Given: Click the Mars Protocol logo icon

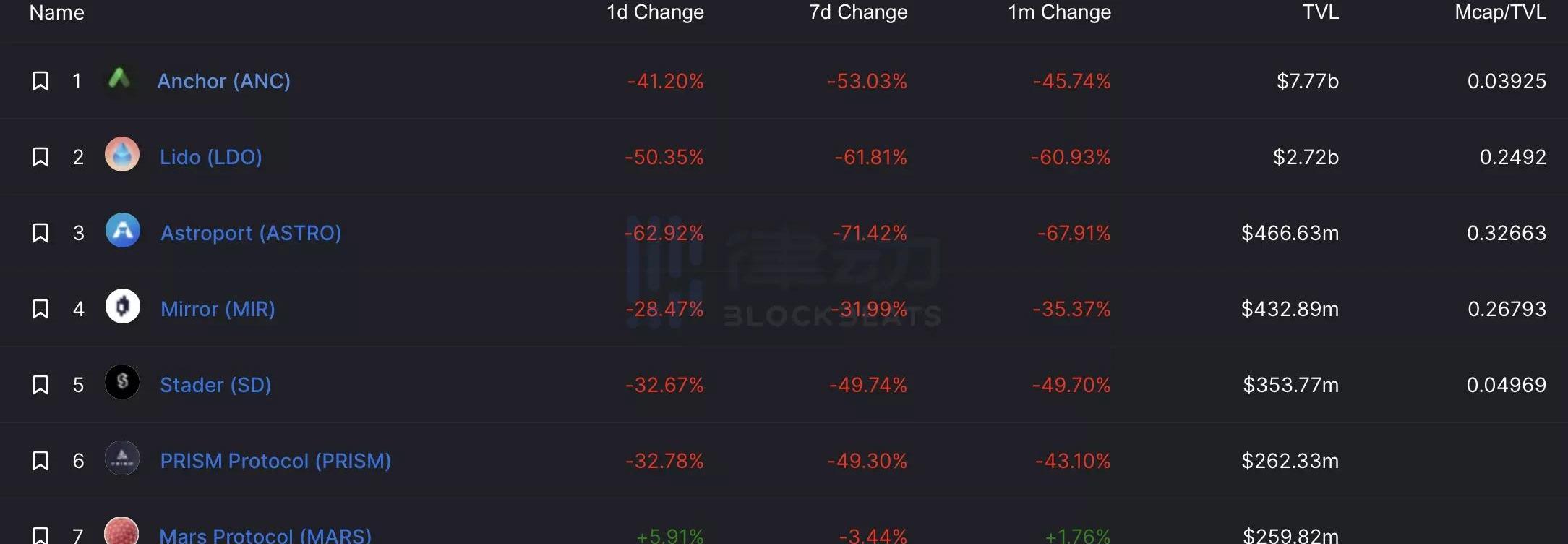Looking at the screenshot, I should [x=121, y=532].
